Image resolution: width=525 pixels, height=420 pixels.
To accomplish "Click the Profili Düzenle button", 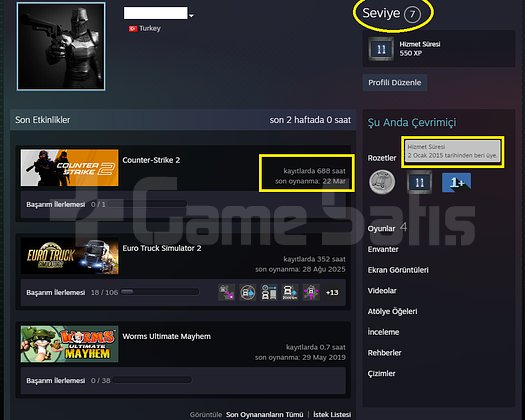I will [x=395, y=82].
